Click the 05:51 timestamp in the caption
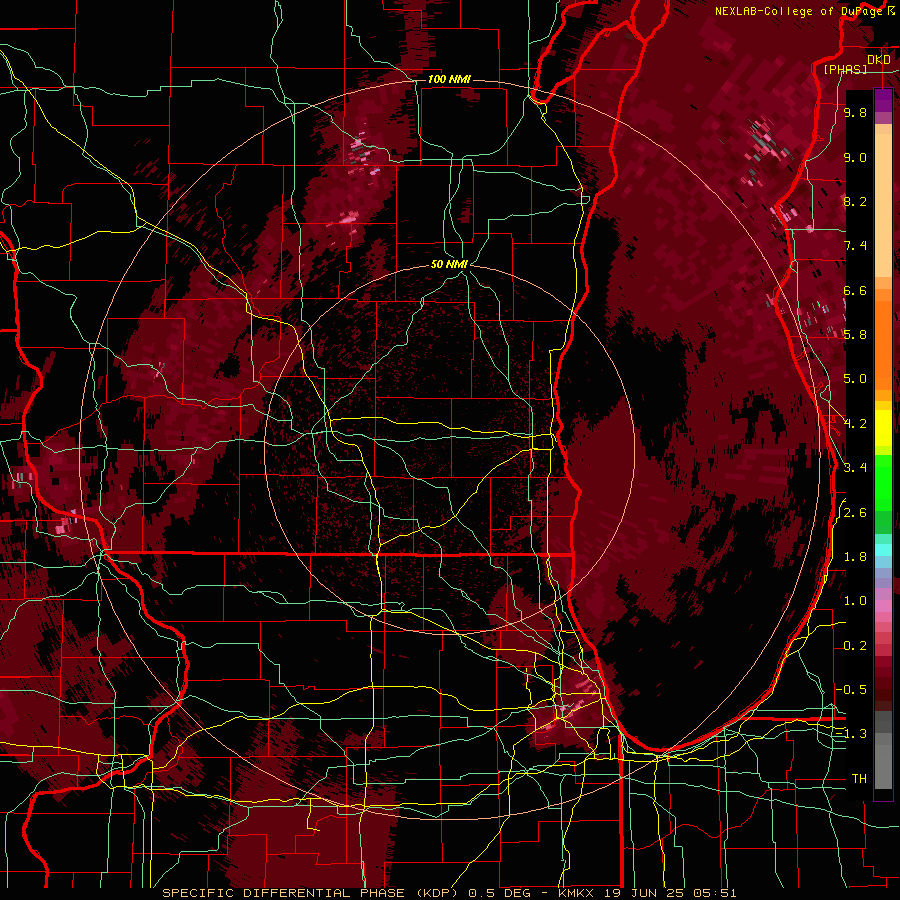 click(x=715, y=893)
